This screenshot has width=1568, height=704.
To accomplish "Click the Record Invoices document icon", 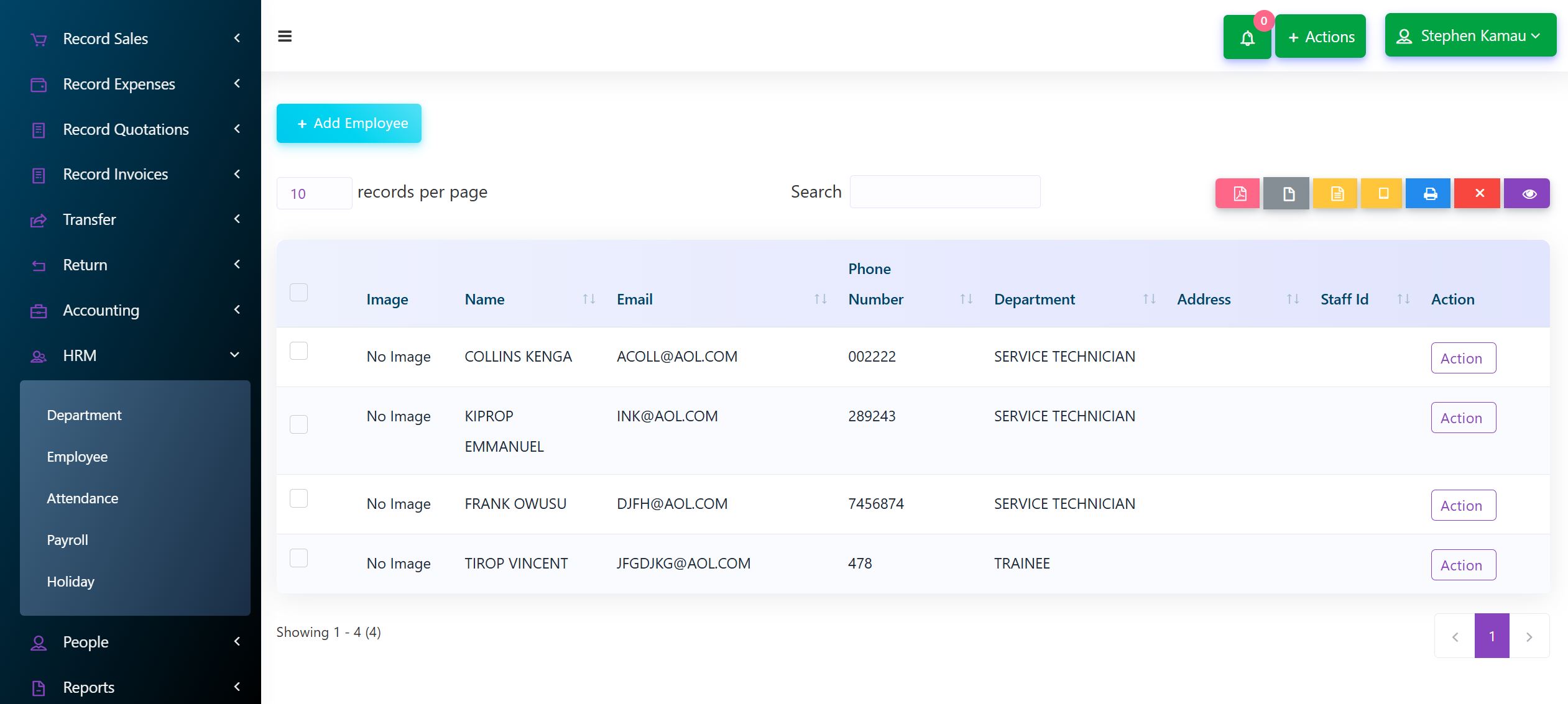I will (39, 175).
